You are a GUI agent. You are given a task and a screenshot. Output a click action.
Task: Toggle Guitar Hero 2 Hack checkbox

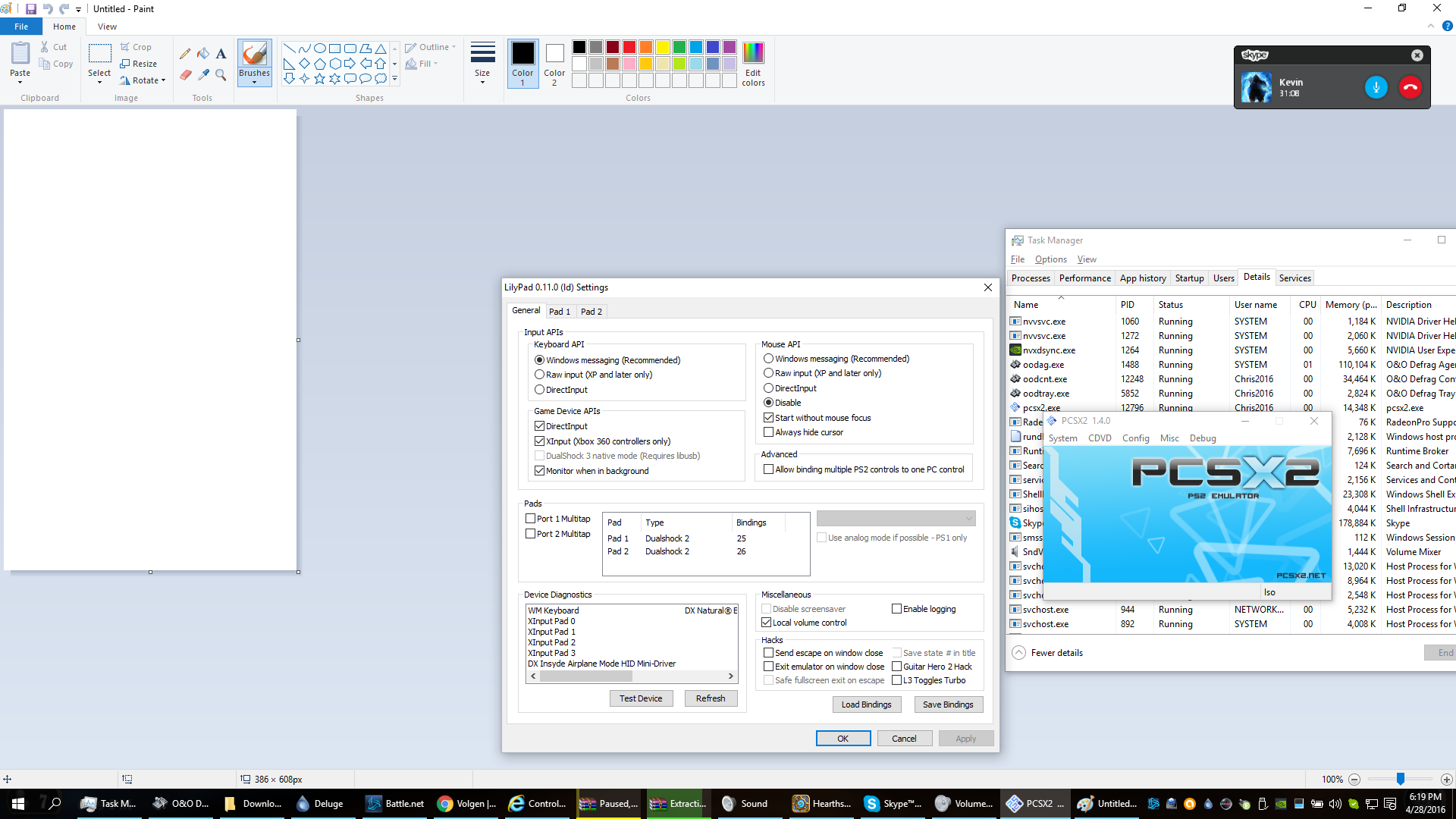(x=896, y=667)
